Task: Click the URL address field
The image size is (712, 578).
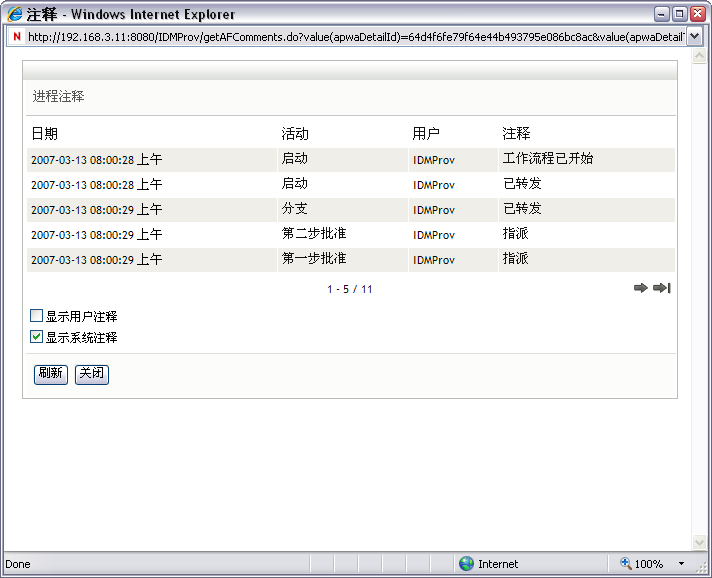Action: (355, 37)
